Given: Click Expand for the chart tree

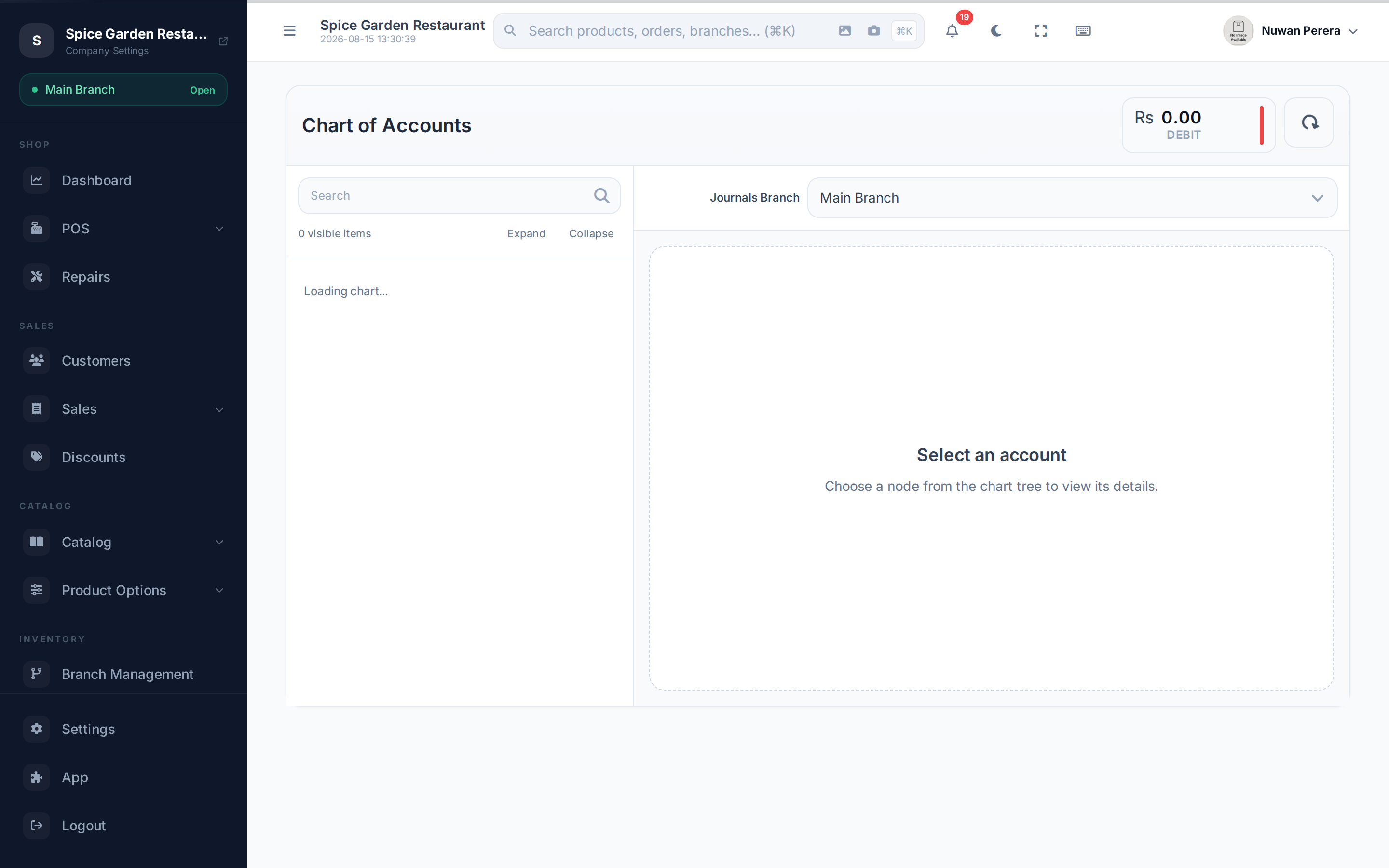Looking at the screenshot, I should click(x=526, y=234).
